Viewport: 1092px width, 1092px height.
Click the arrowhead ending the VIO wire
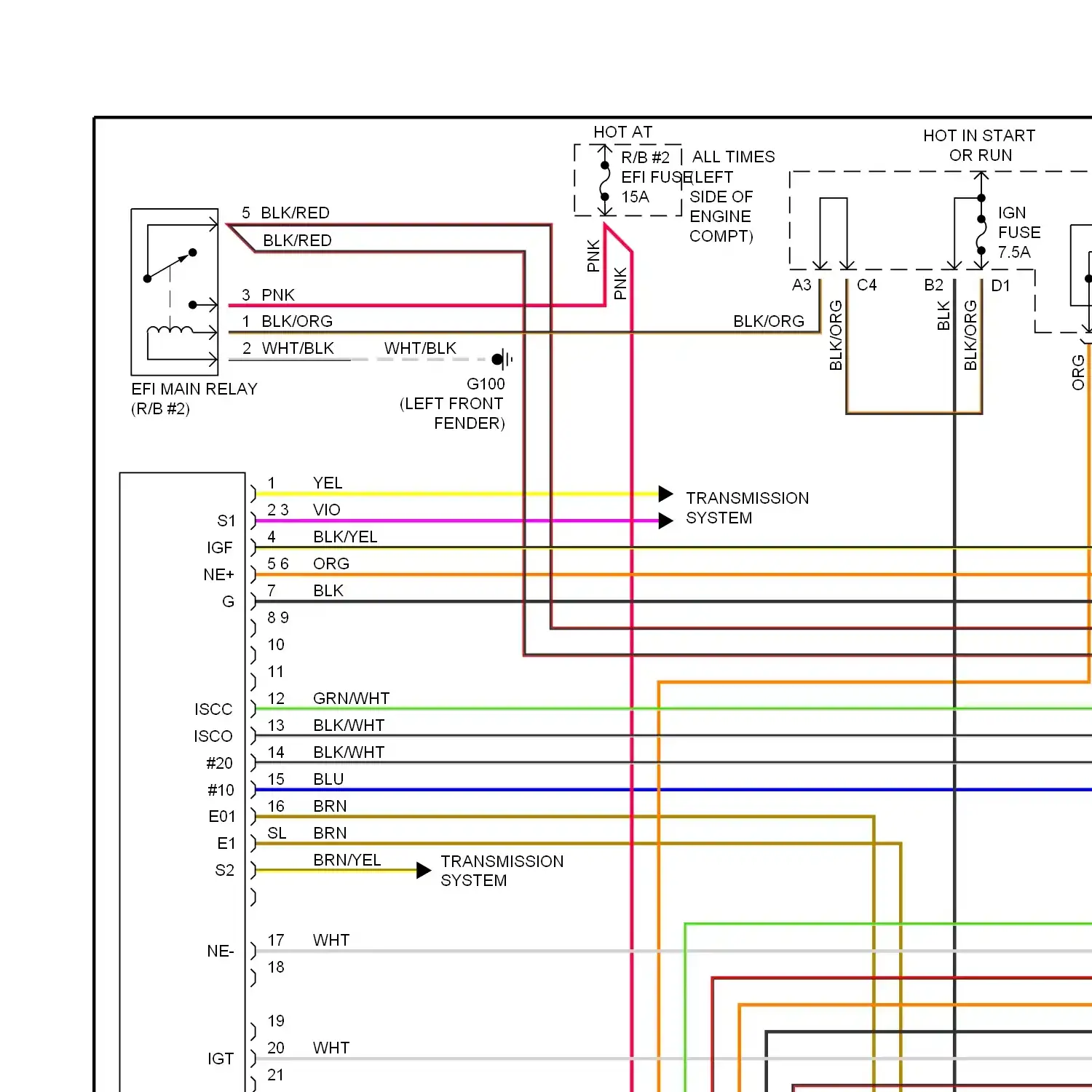pyautogui.click(x=665, y=521)
